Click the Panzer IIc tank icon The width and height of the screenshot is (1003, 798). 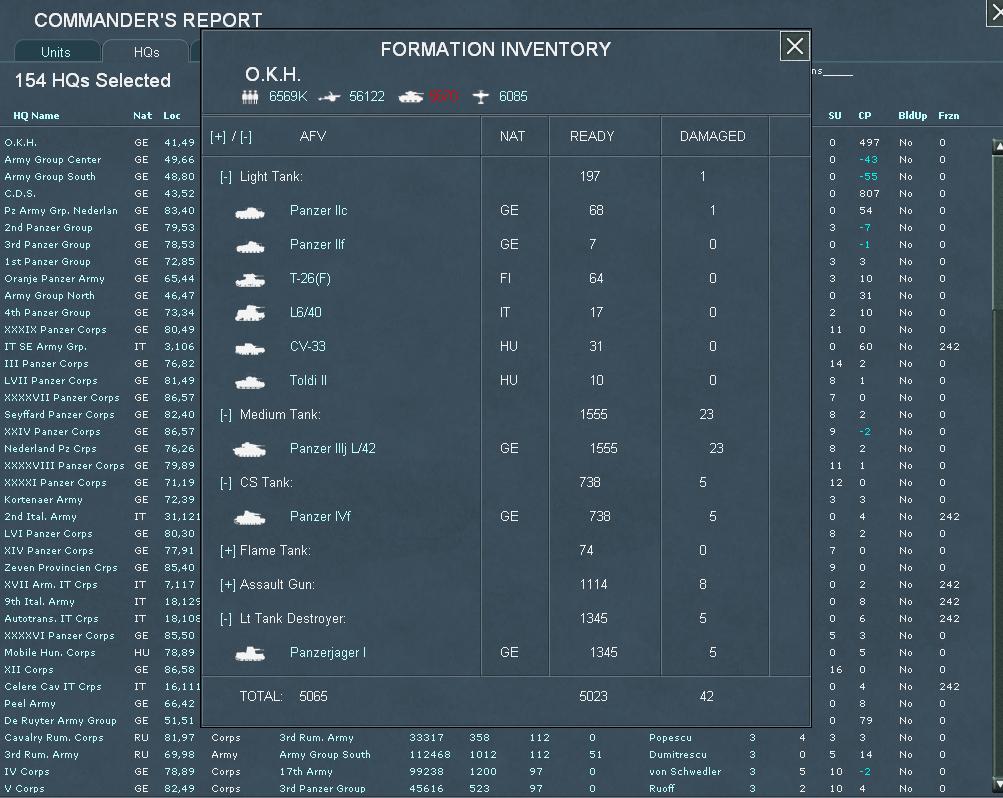coord(250,213)
